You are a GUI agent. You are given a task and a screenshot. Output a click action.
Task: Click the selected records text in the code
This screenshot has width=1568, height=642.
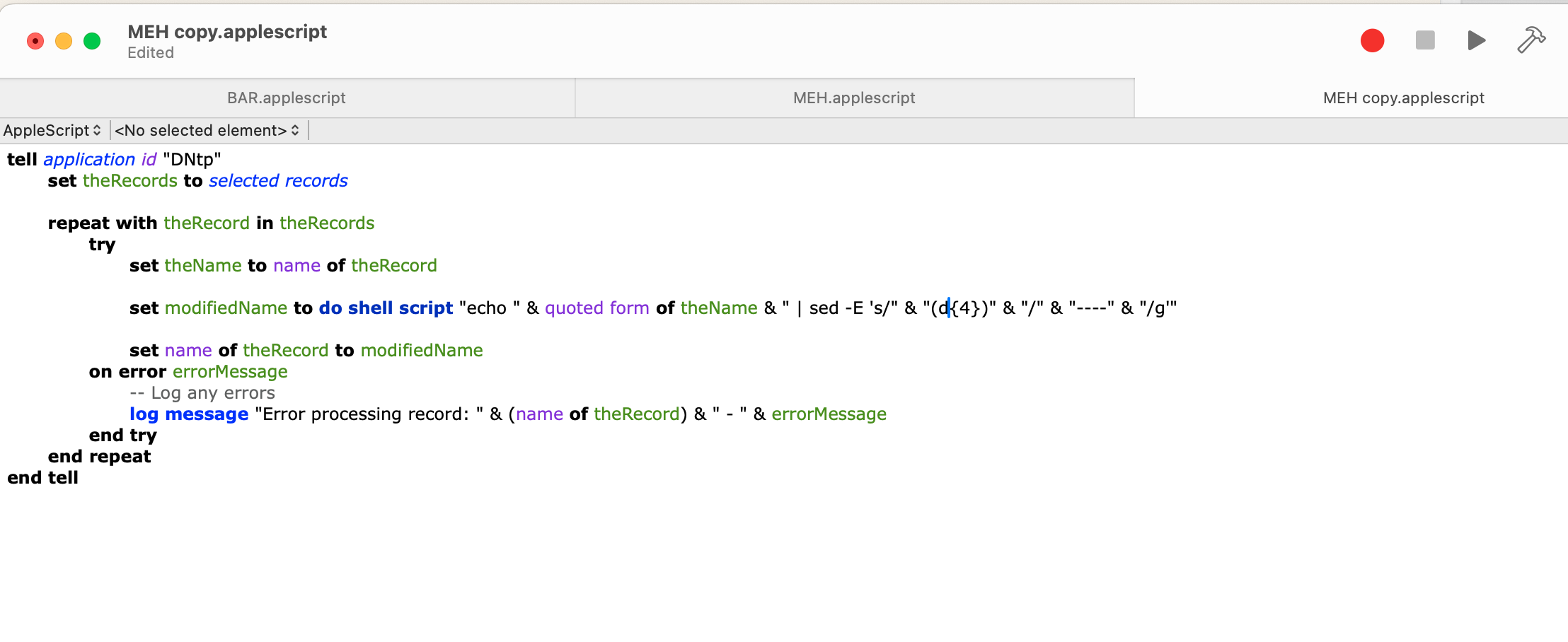pyautogui.click(x=278, y=180)
